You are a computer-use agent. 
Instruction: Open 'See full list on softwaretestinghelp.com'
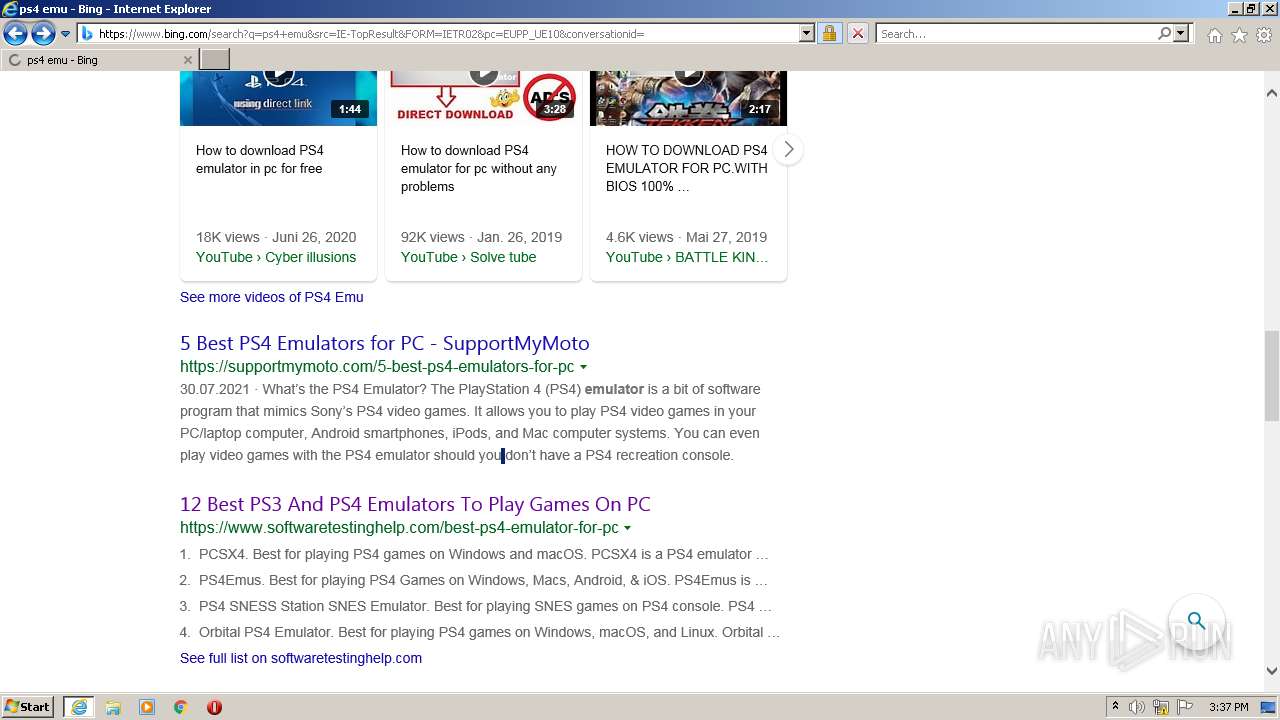pyautogui.click(x=301, y=658)
